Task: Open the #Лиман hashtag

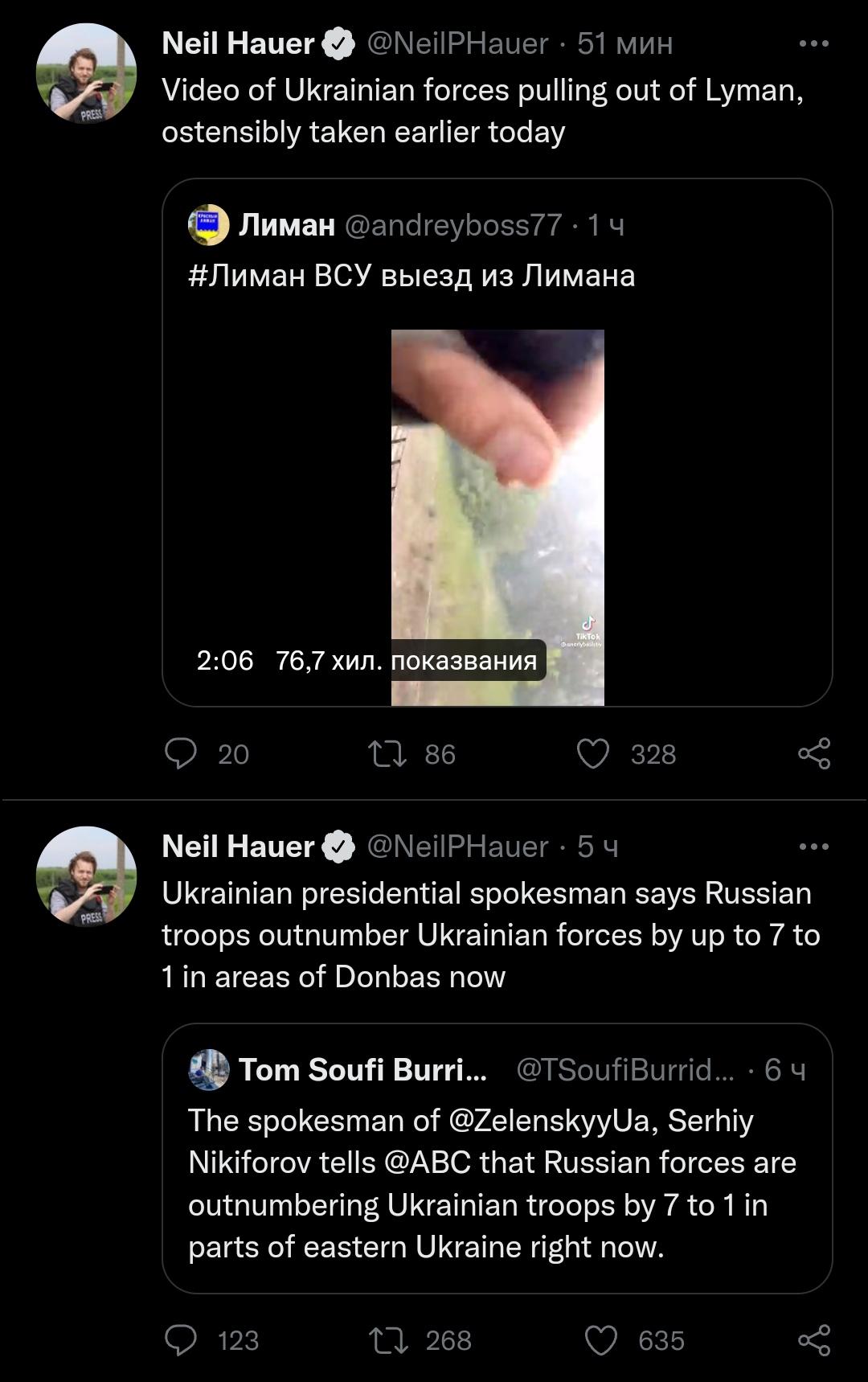Action: (x=246, y=276)
